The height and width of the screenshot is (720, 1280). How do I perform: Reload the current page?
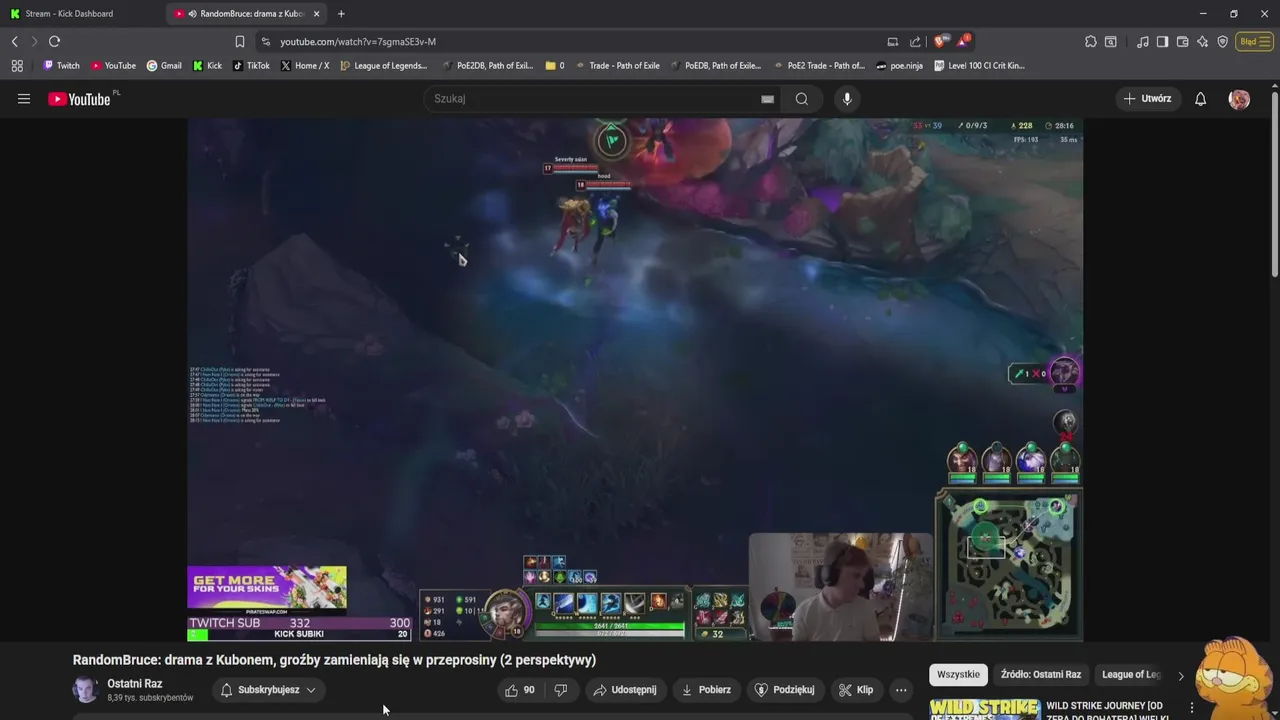(54, 41)
